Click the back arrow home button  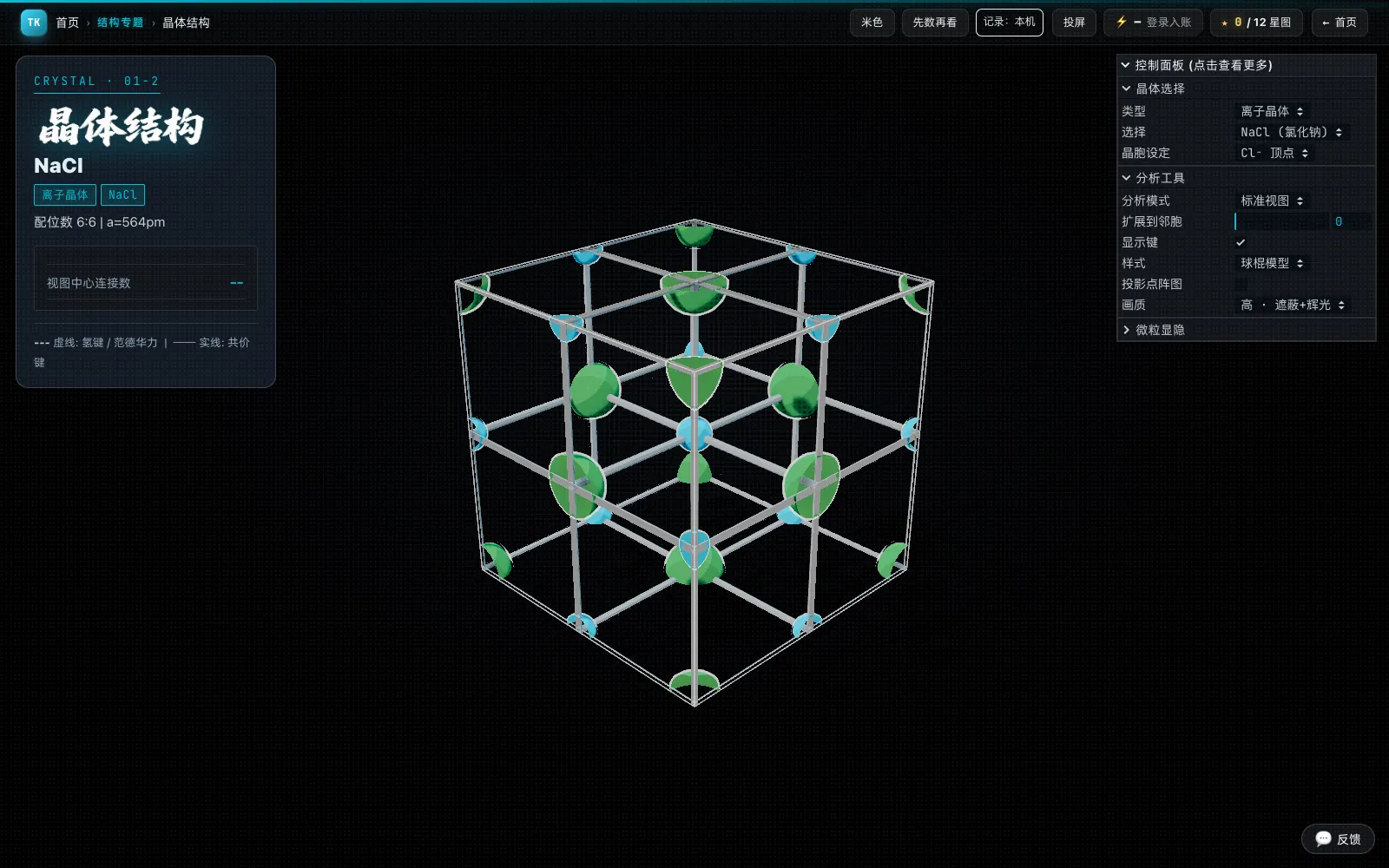1340,23
